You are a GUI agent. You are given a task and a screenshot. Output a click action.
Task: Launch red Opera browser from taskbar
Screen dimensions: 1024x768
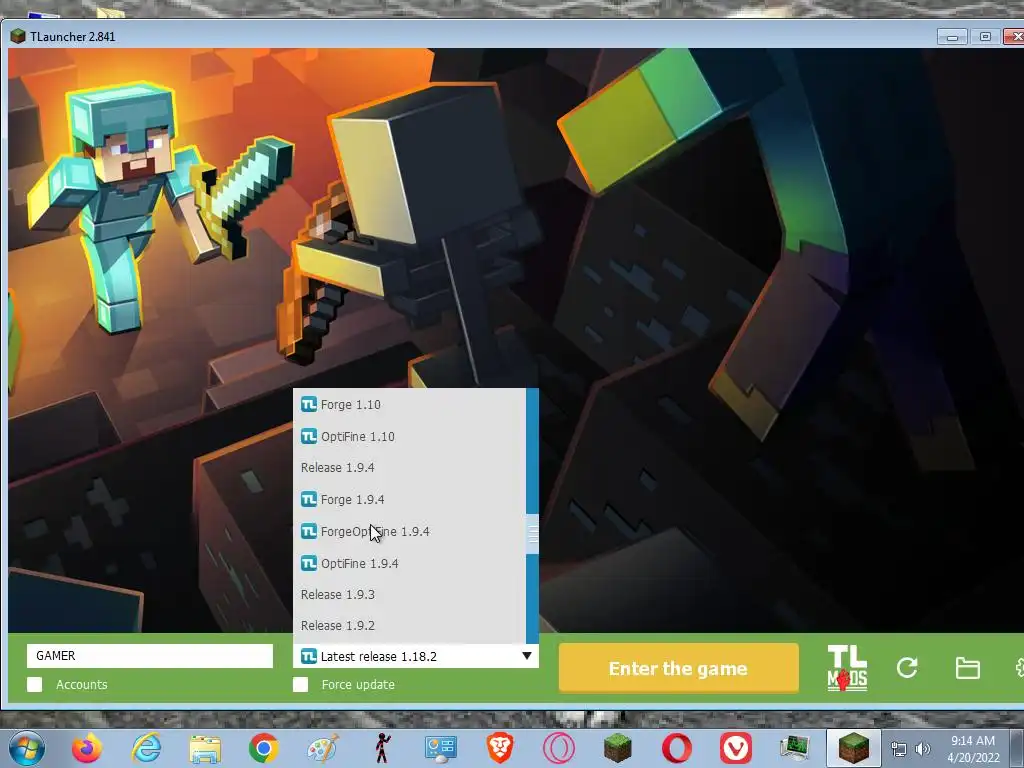tap(677, 748)
